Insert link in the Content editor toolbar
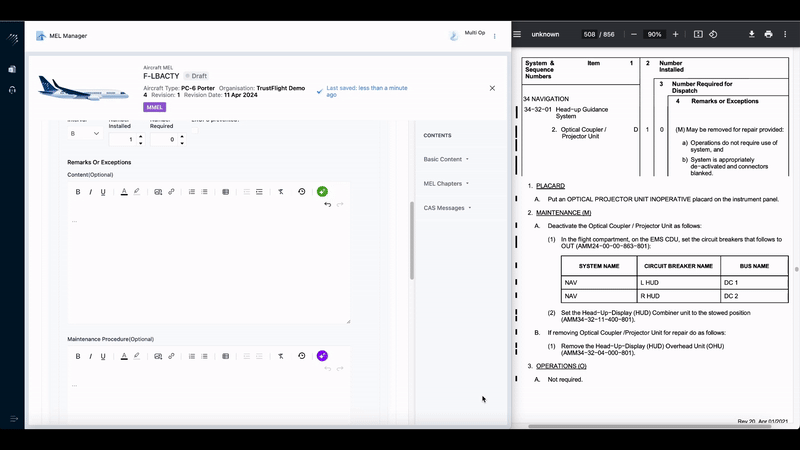The height and width of the screenshot is (450, 800). pyautogui.click(x=171, y=191)
